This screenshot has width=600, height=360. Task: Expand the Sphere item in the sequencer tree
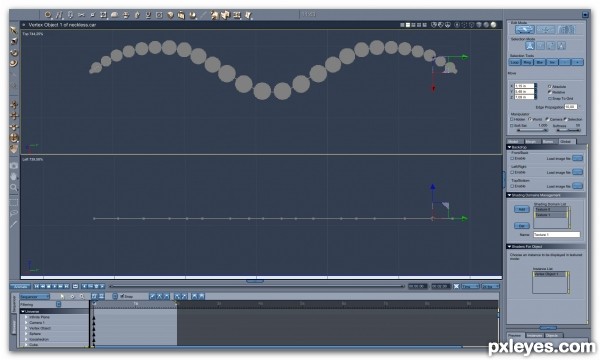(x=26, y=334)
